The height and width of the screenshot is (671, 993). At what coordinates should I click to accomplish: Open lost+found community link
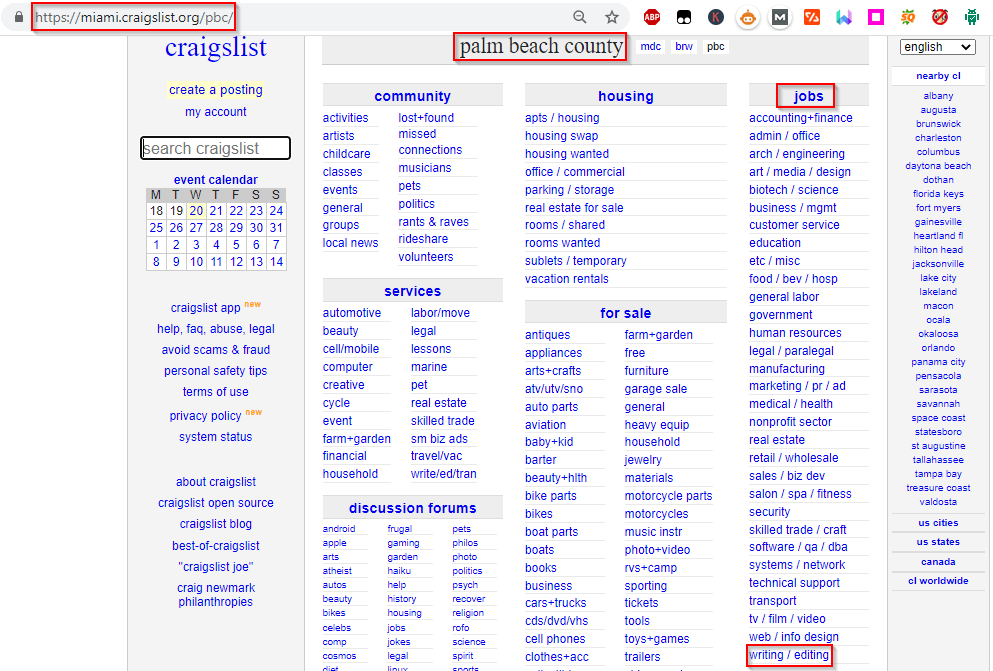426,118
